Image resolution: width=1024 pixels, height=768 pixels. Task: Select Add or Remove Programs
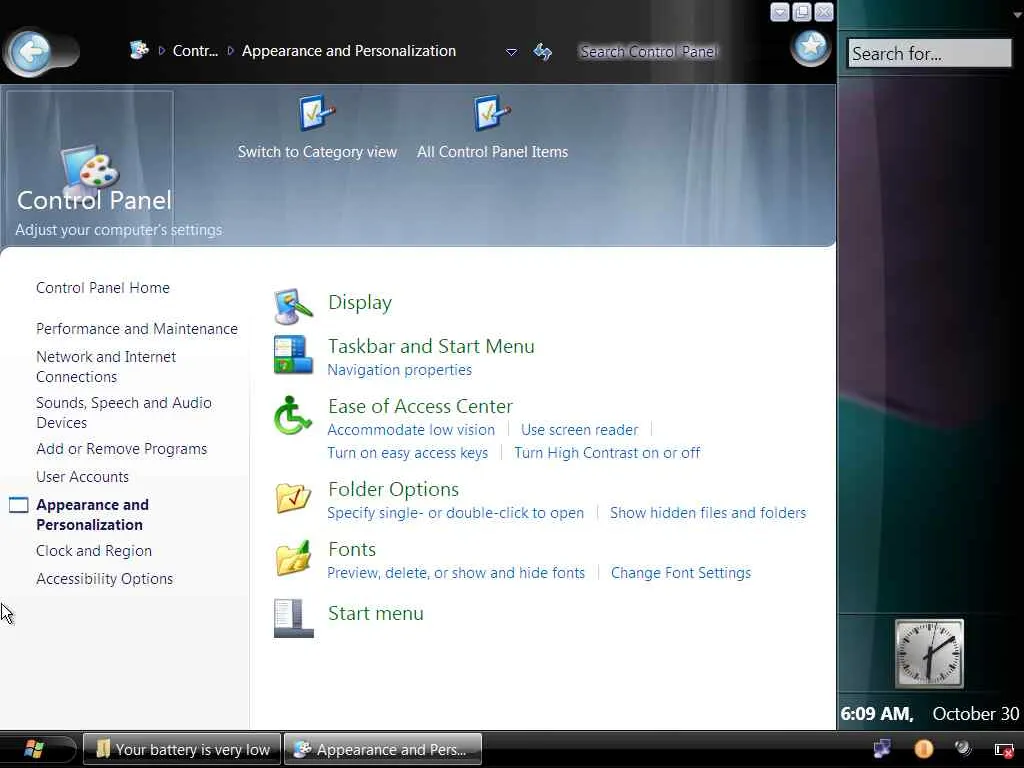[x=121, y=449]
